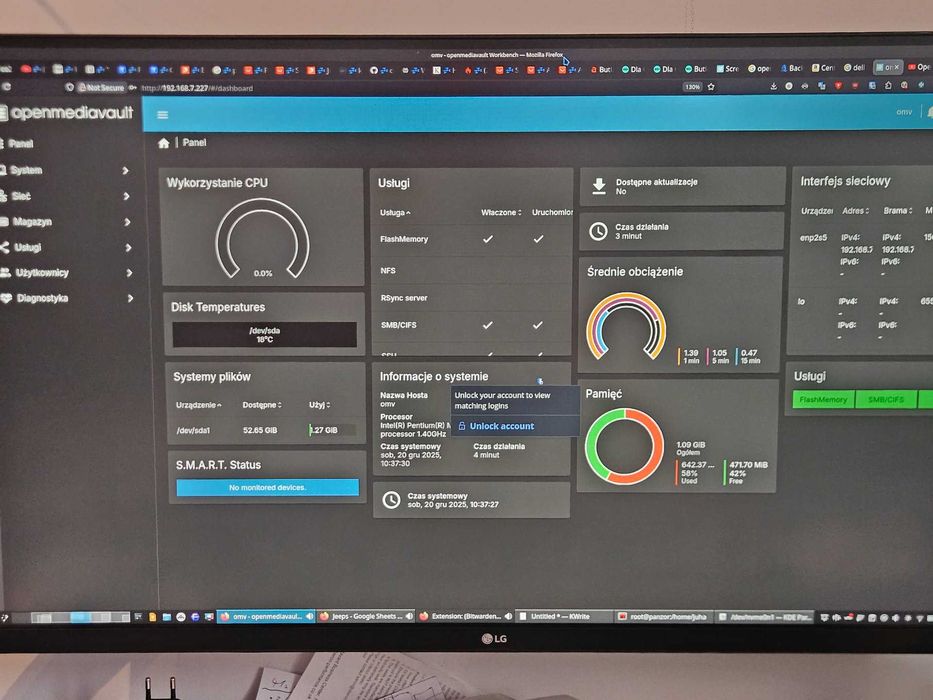Screen dimensions: 933x700
Task: Open the Firefox downloads arrow icon
Action: coord(774,86)
